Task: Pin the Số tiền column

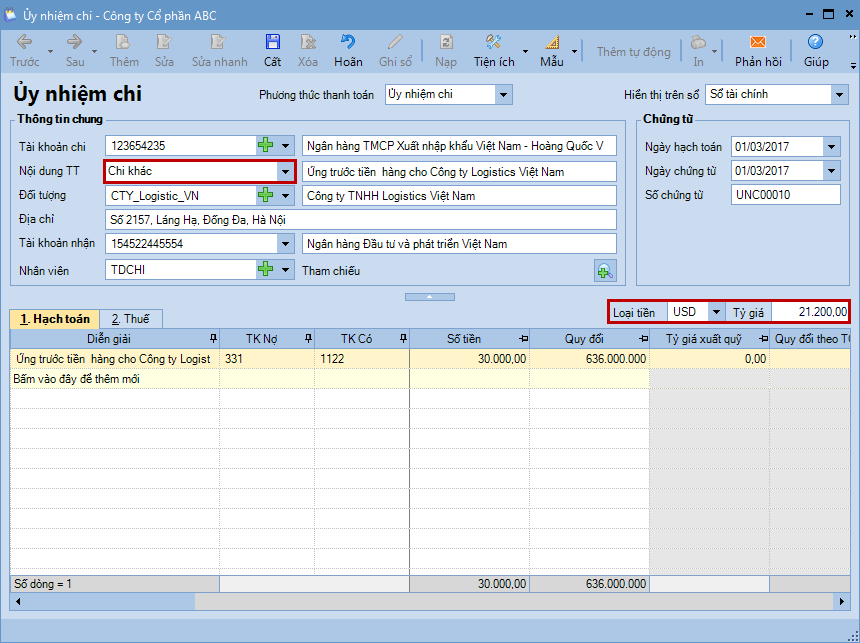Action: [x=523, y=339]
